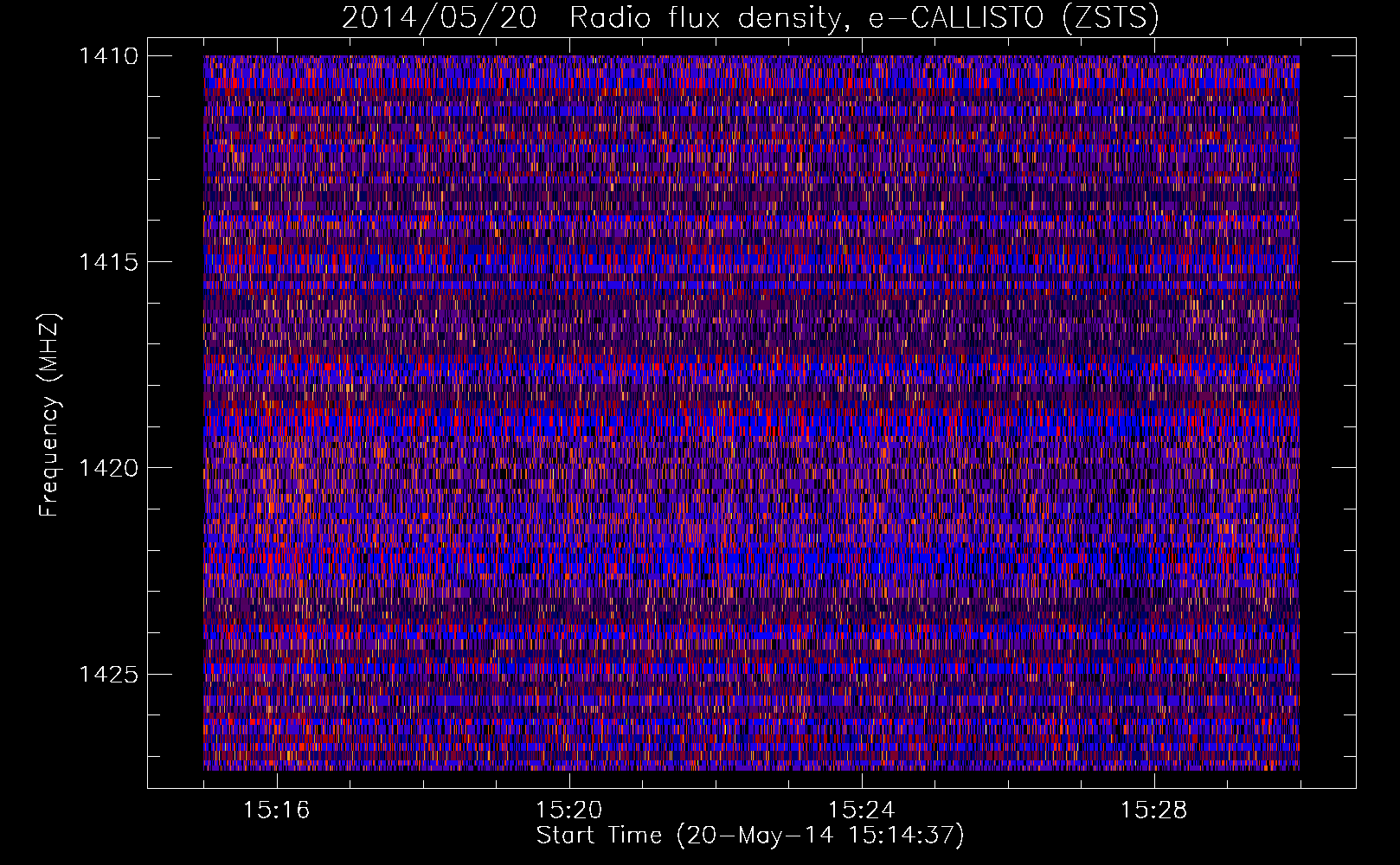
Task: Click inside the radio flux spectrogram
Action: coord(751,413)
